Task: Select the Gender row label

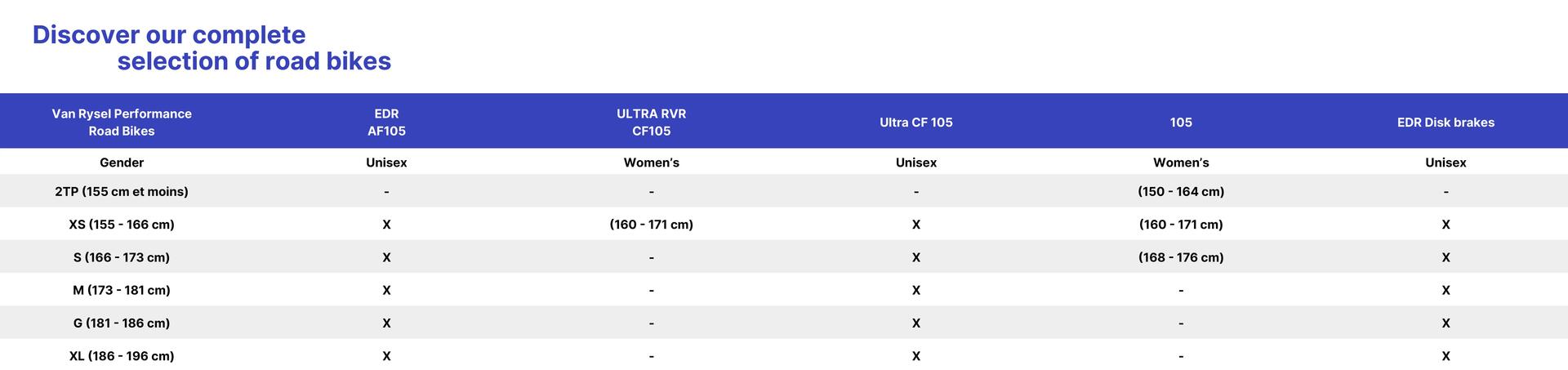Action: 122,163
